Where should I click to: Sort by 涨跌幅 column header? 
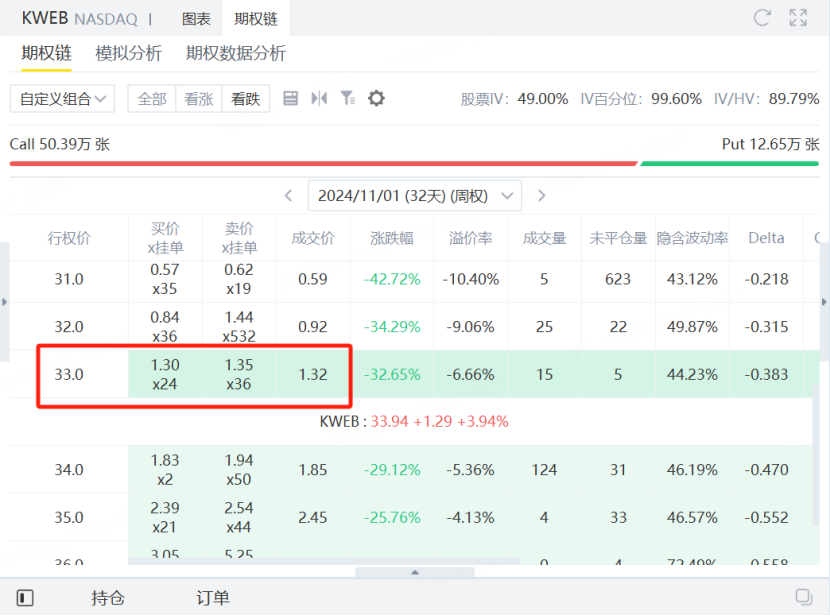[x=392, y=238]
